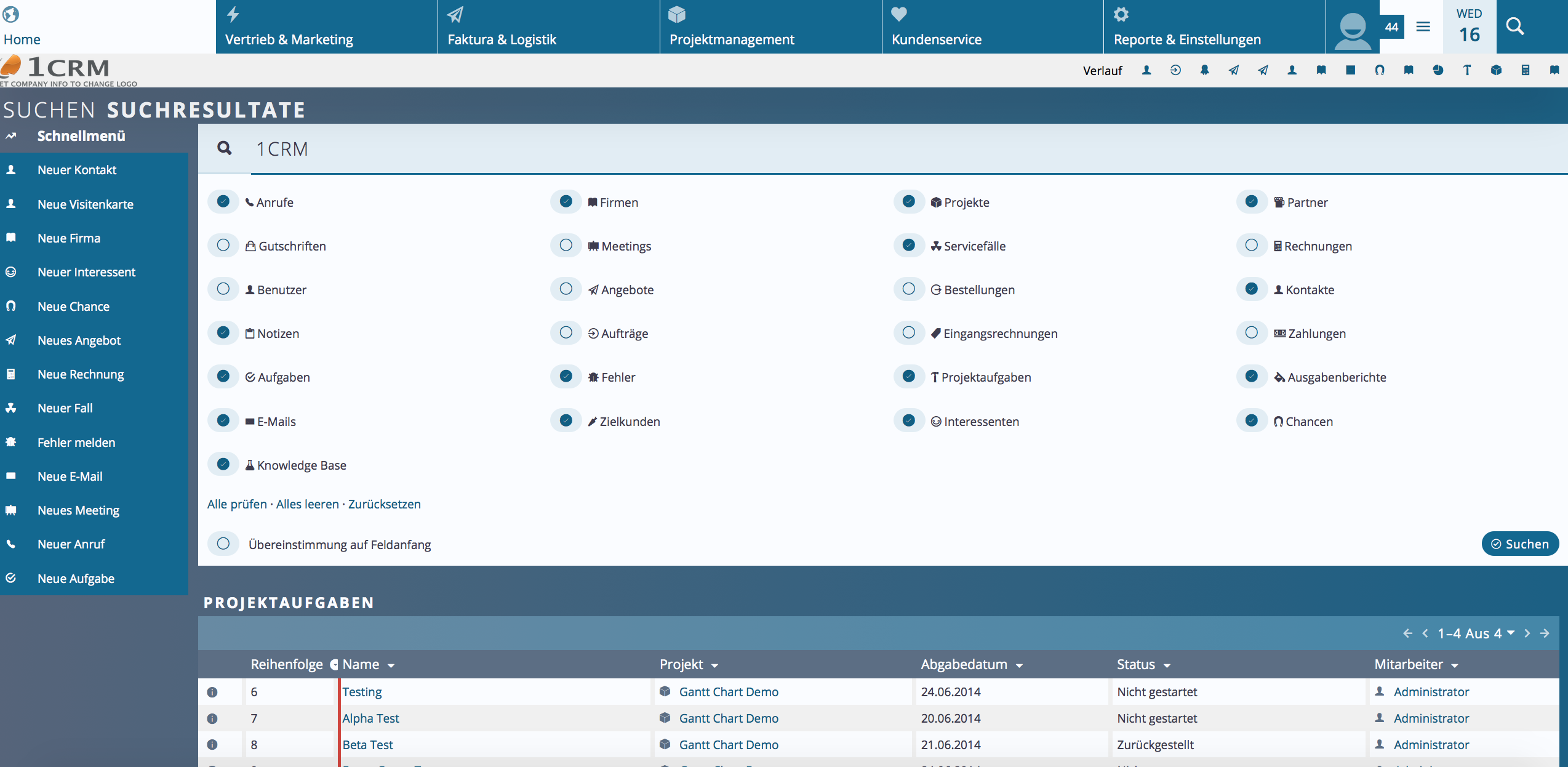
Task: Open the hamburger menu icon in header
Action: pos(1423,26)
